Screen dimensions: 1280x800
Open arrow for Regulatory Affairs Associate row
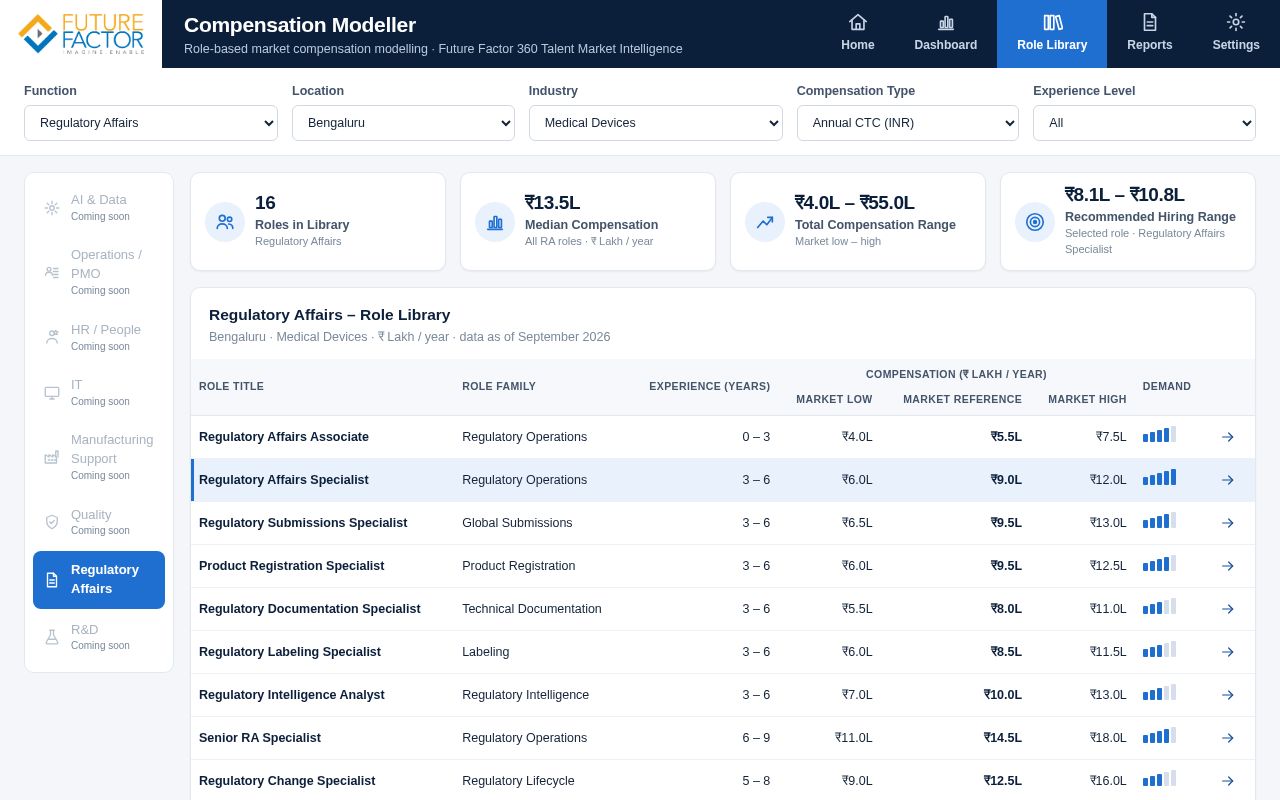pos(1227,437)
